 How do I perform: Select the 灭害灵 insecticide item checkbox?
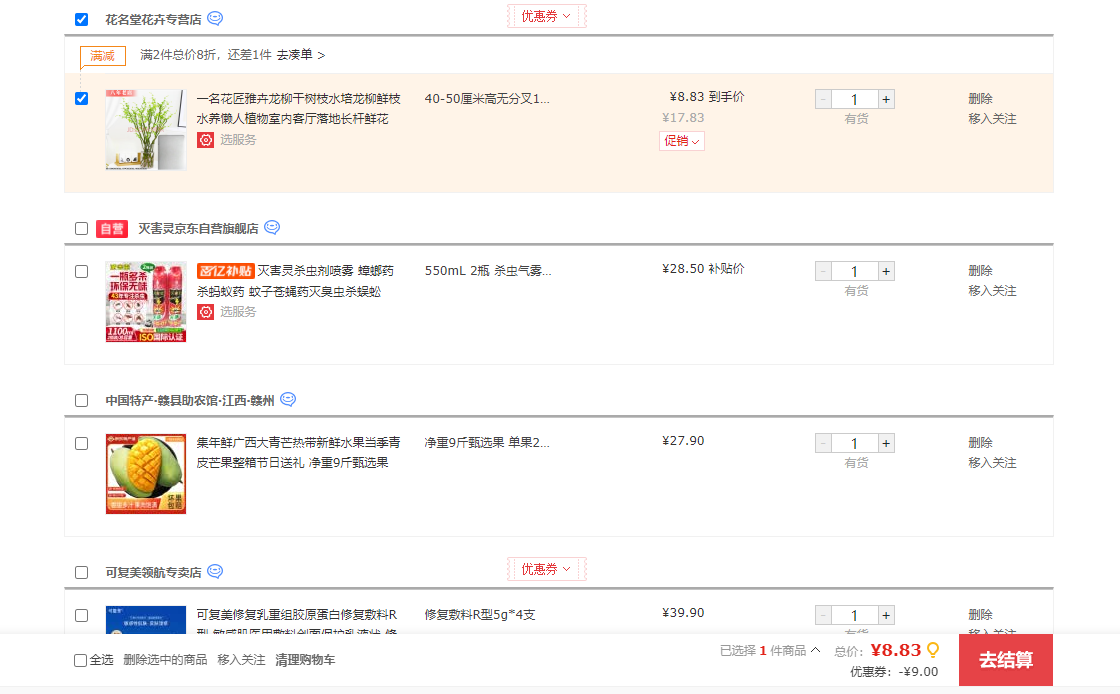(x=82, y=271)
